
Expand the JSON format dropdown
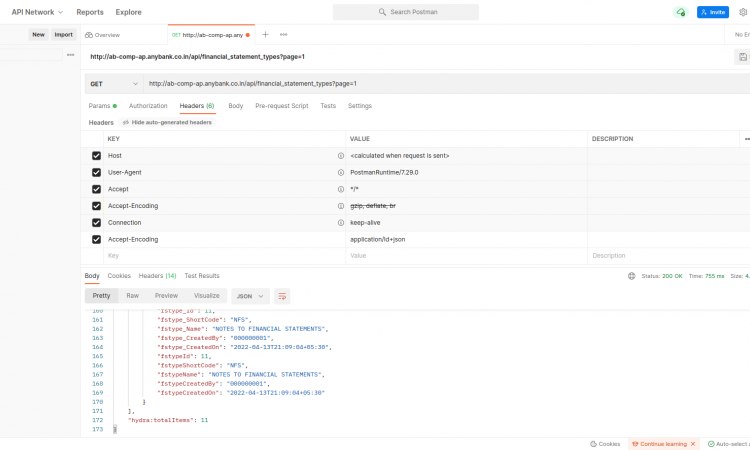point(250,296)
